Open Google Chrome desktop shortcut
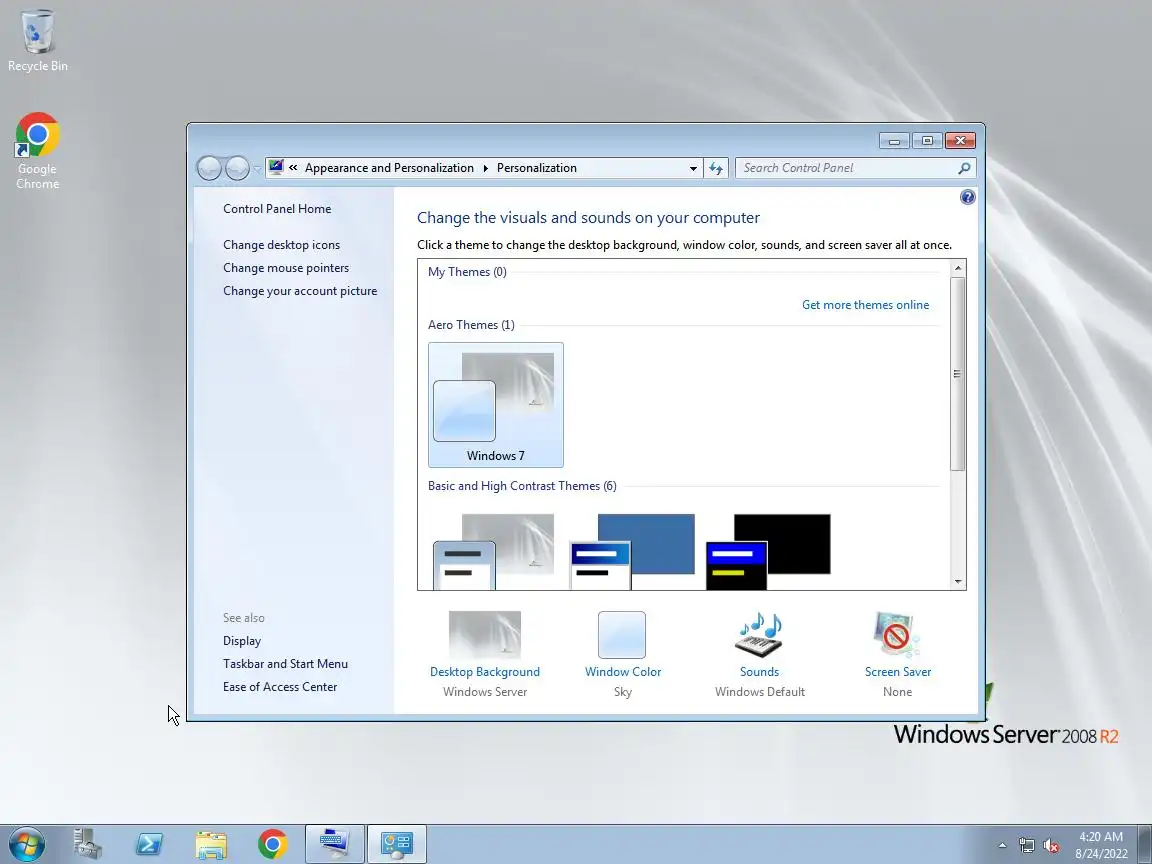The image size is (1152, 864). point(37,151)
